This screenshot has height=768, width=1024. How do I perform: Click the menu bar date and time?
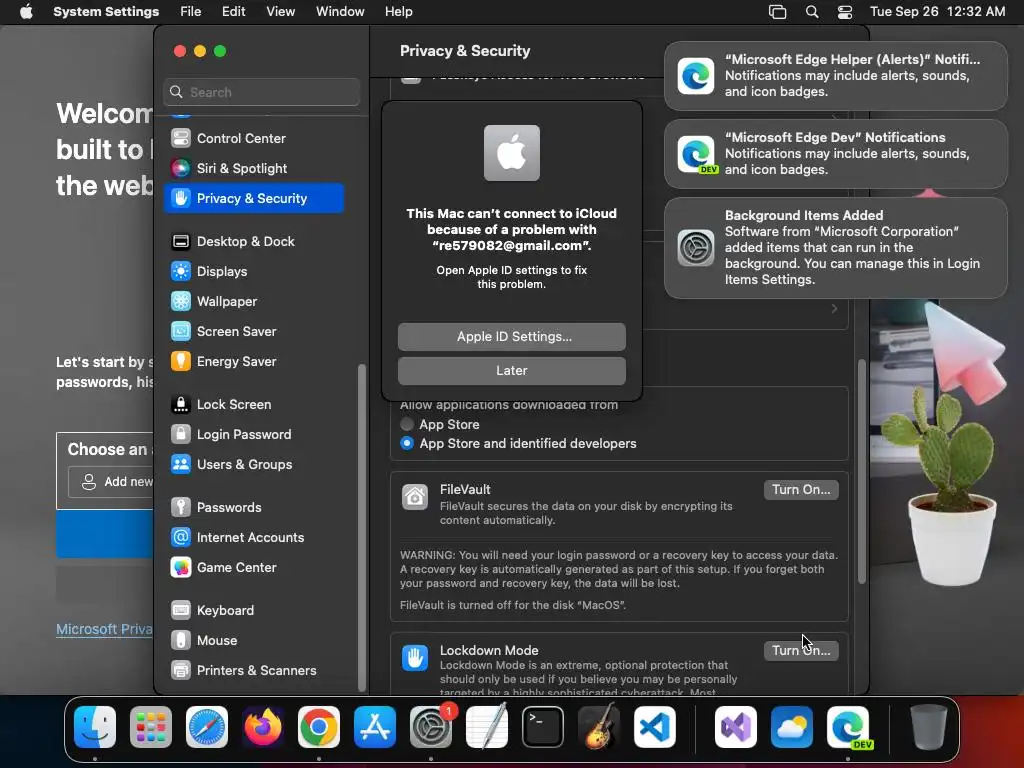[x=937, y=12]
